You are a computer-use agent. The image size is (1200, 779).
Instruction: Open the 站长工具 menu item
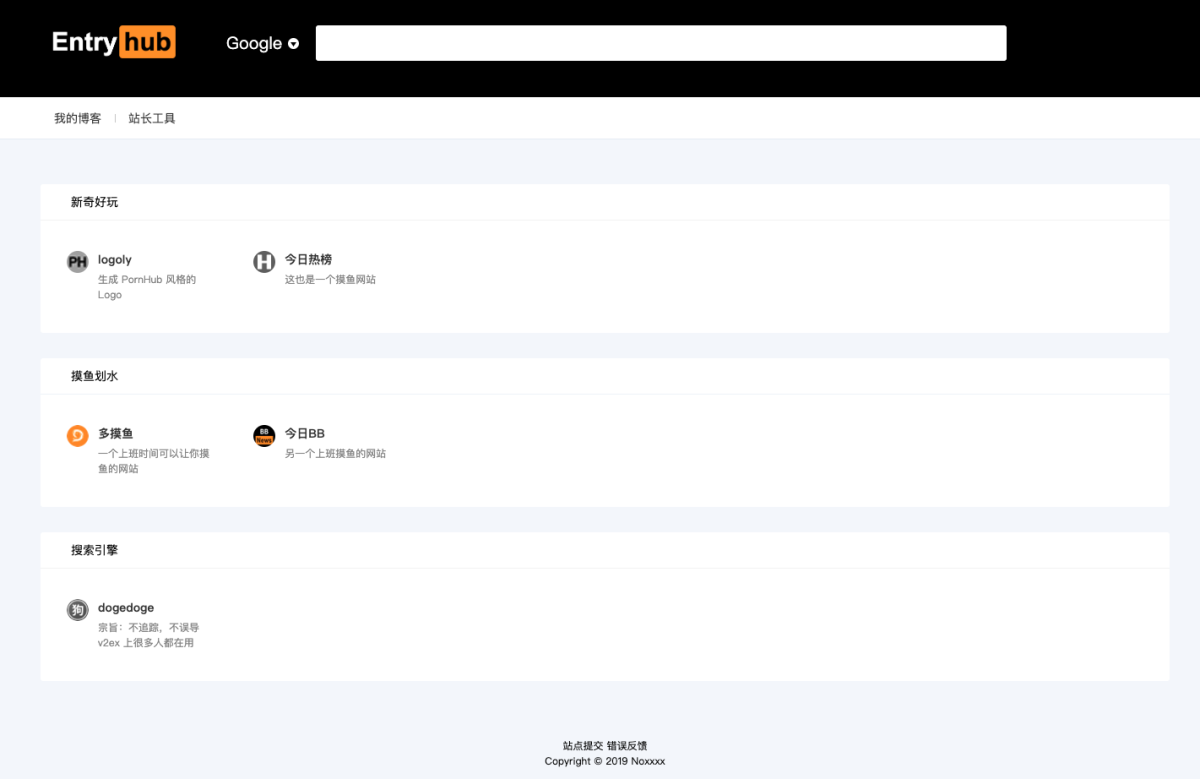pyautogui.click(x=152, y=118)
